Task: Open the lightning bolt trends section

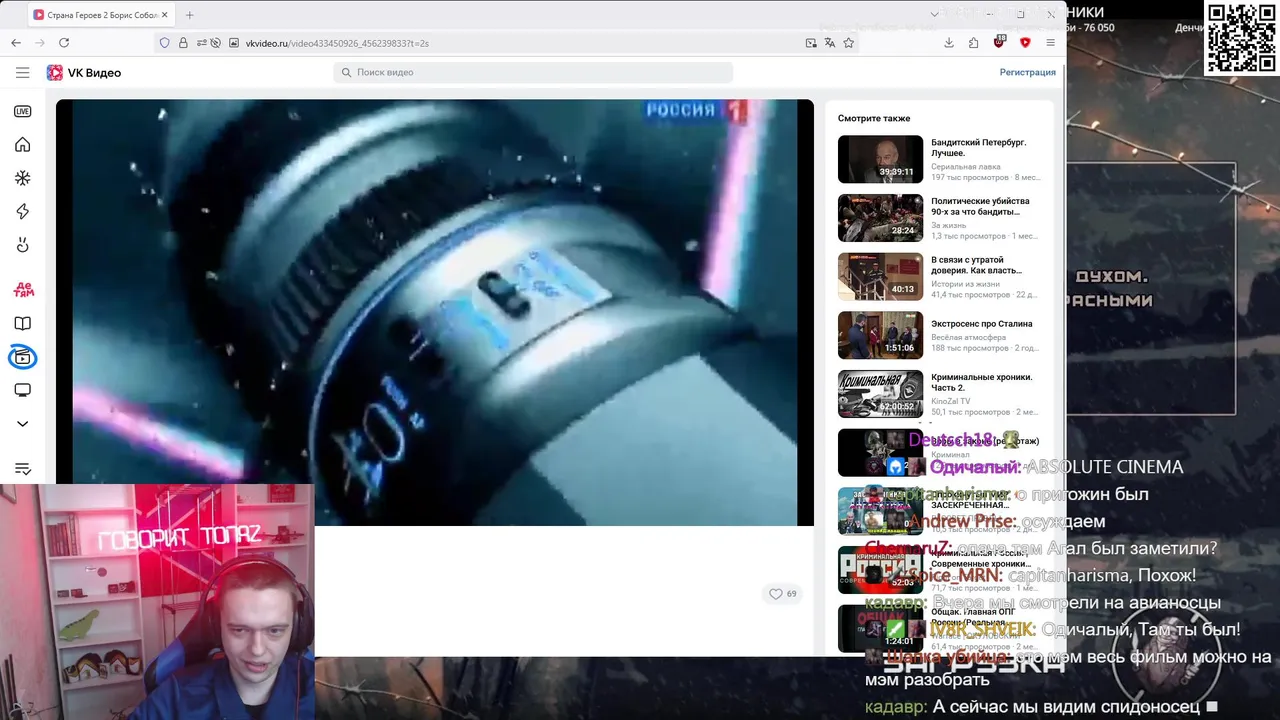Action: click(x=22, y=211)
